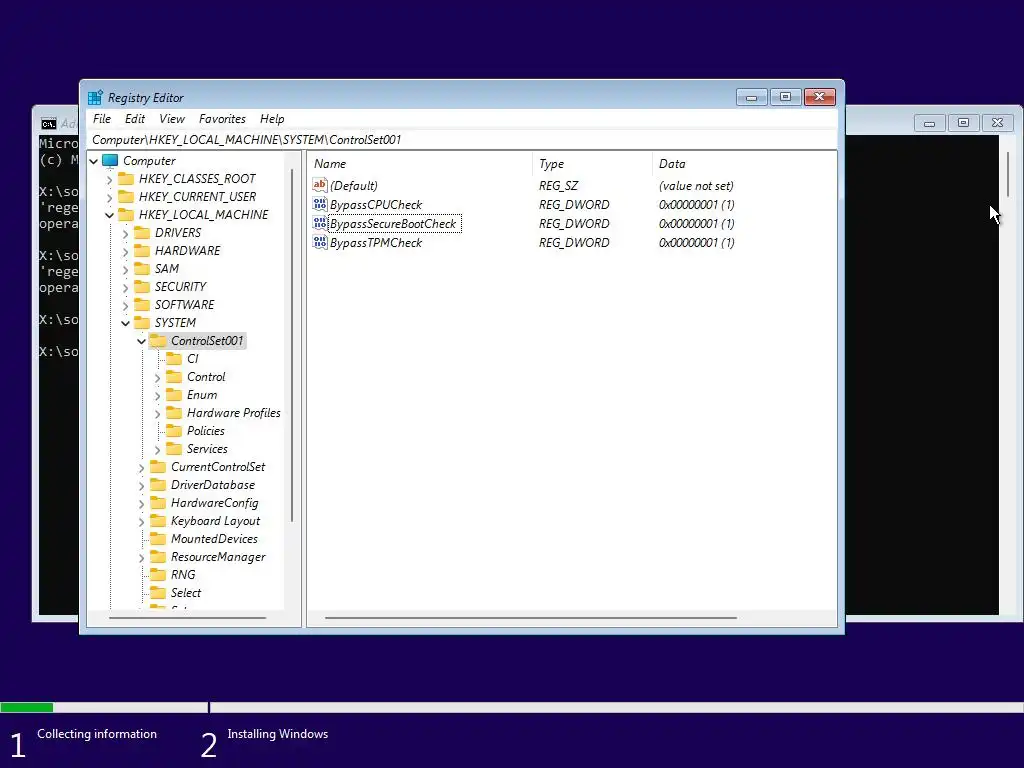
Task: Expand the DriverDatabase key
Action: point(141,485)
